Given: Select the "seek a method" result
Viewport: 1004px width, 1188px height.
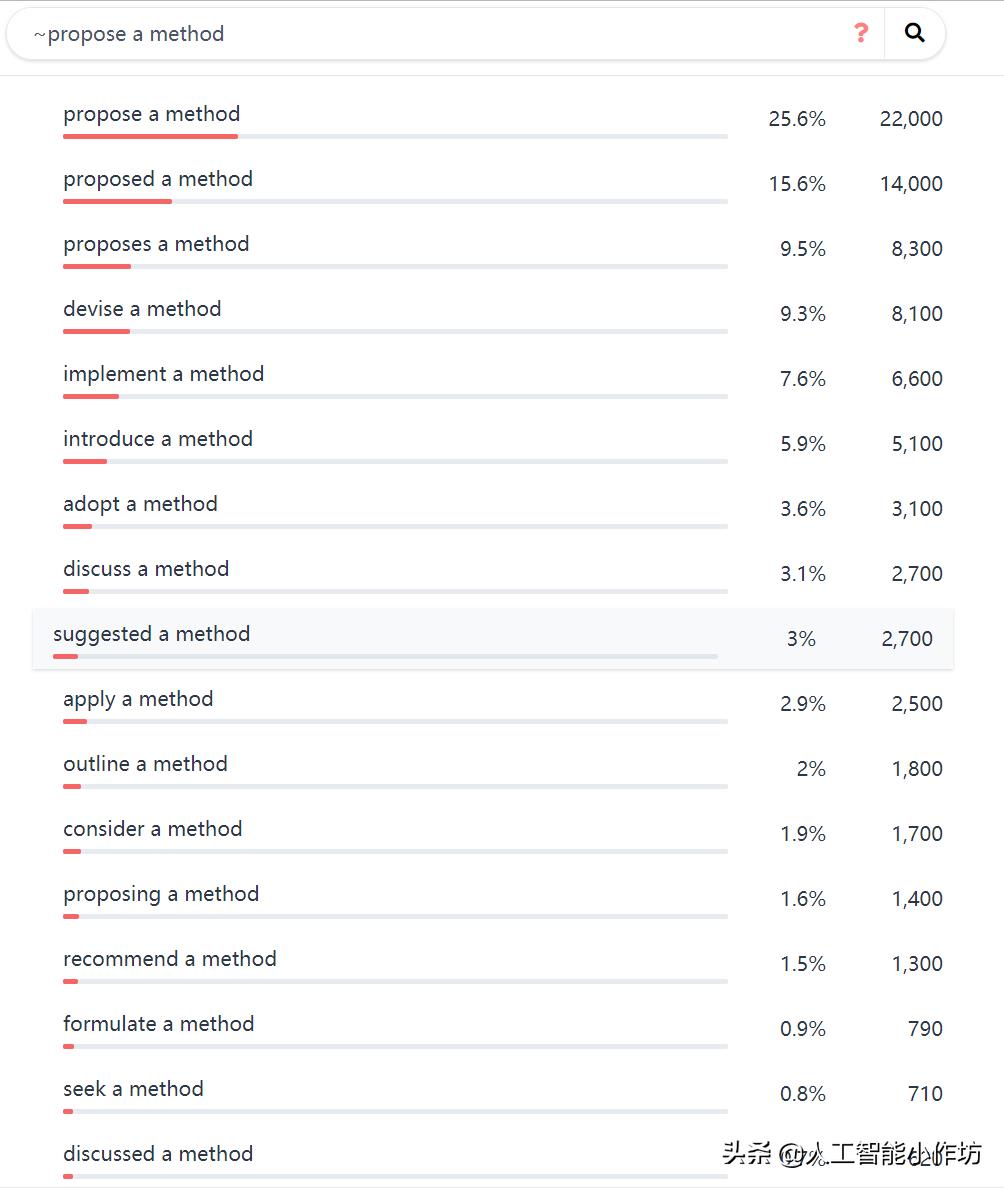Looking at the screenshot, I should (133, 1090).
